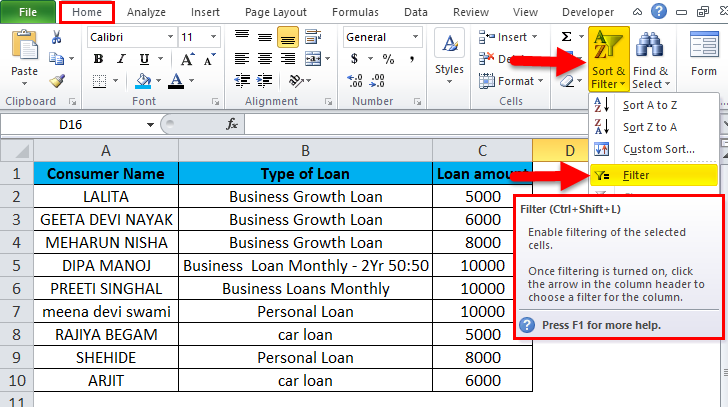Switch to the Formulas tab
The width and height of the screenshot is (728, 407).
[x=355, y=12]
